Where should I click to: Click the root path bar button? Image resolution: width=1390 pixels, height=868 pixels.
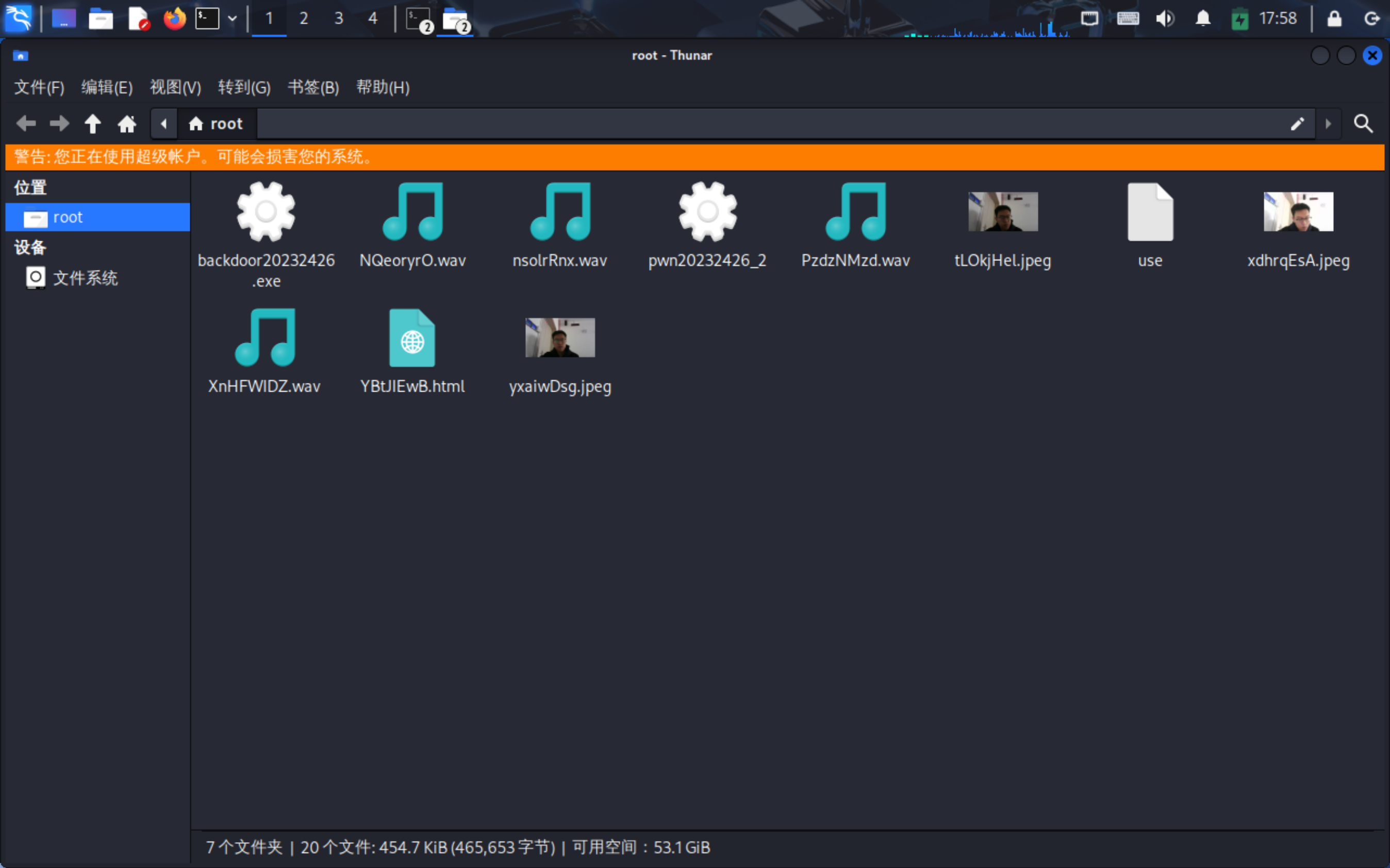point(217,123)
